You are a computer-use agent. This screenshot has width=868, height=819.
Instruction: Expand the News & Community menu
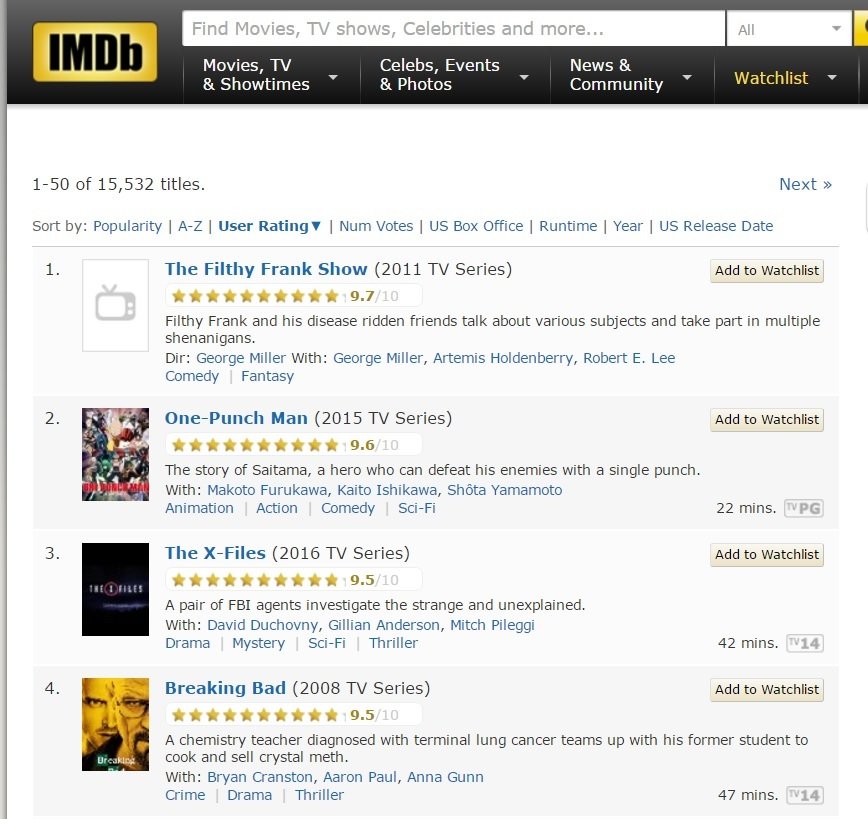[631, 75]
